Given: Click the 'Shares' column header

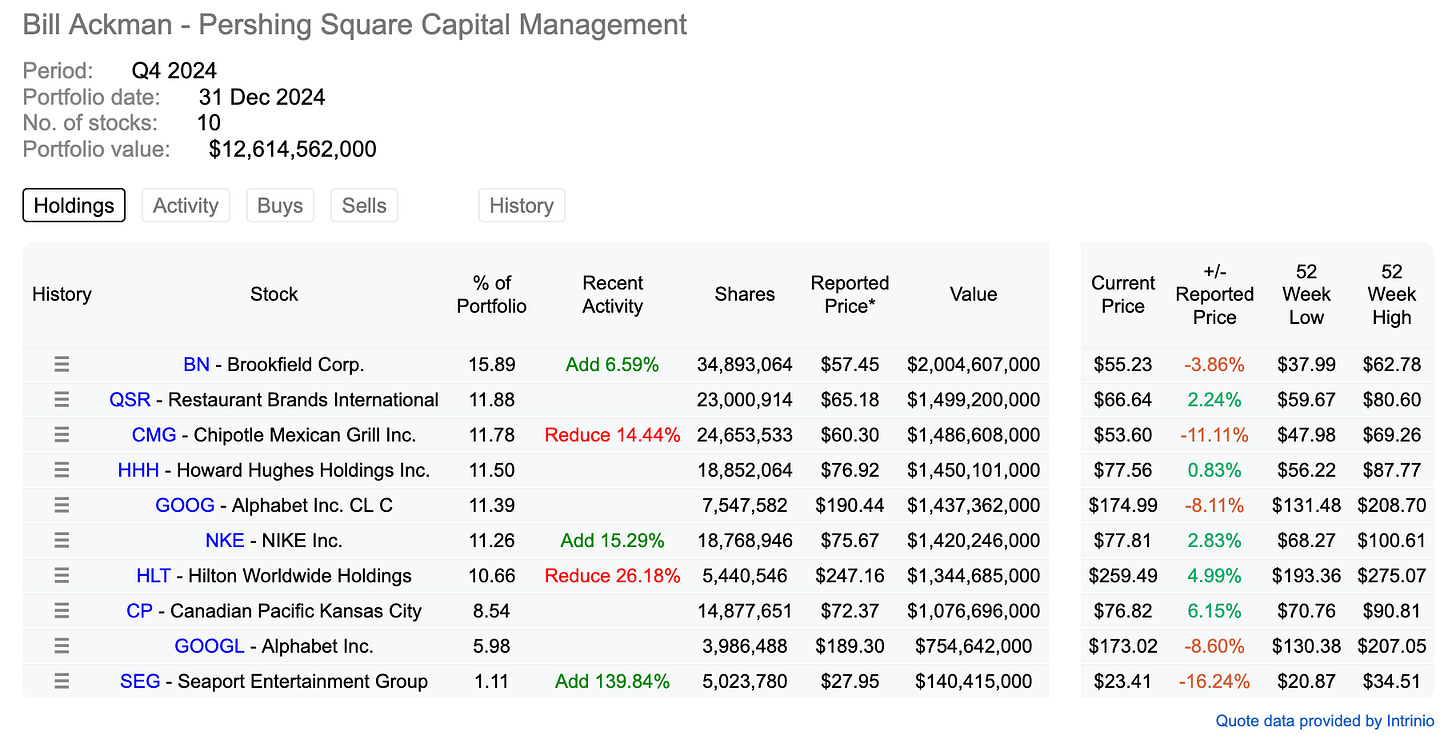Looking at the screenshot, I should coord(745,294).
